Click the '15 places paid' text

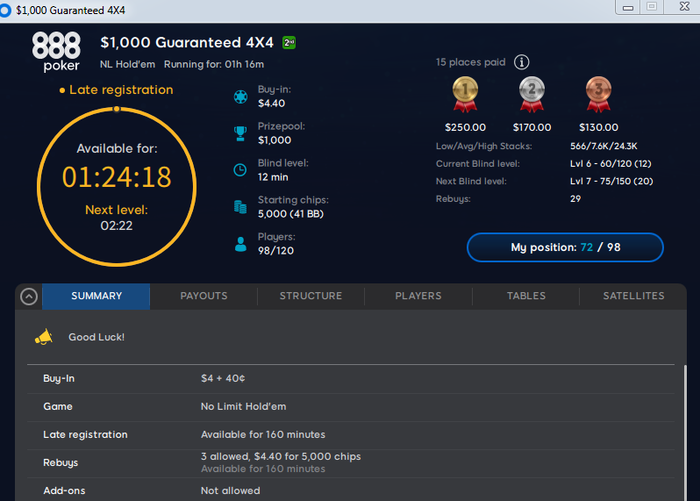[471, 62]
